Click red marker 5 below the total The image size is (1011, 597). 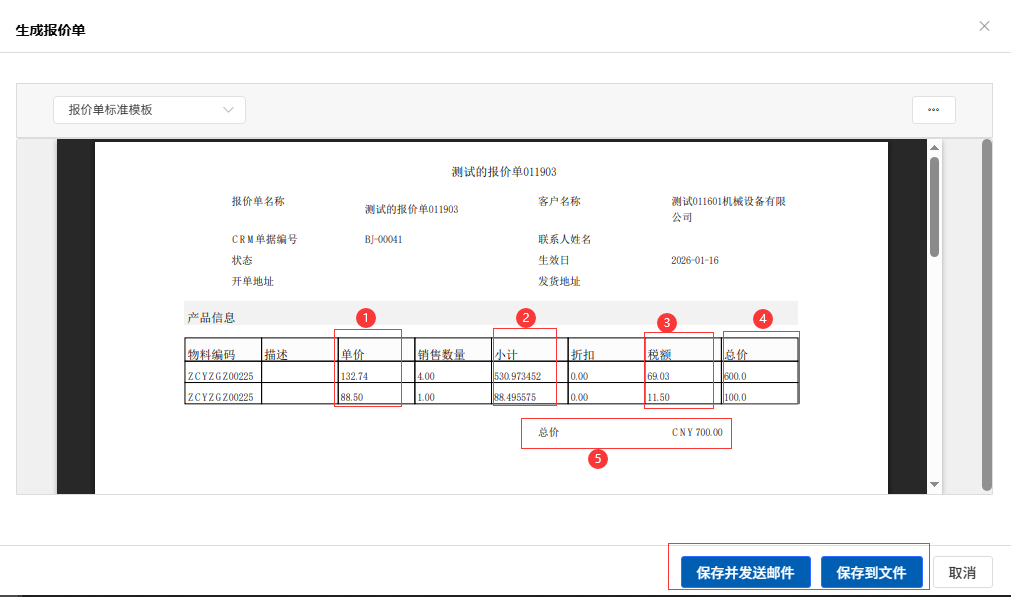pyautogui.click(x=598, y=459)
